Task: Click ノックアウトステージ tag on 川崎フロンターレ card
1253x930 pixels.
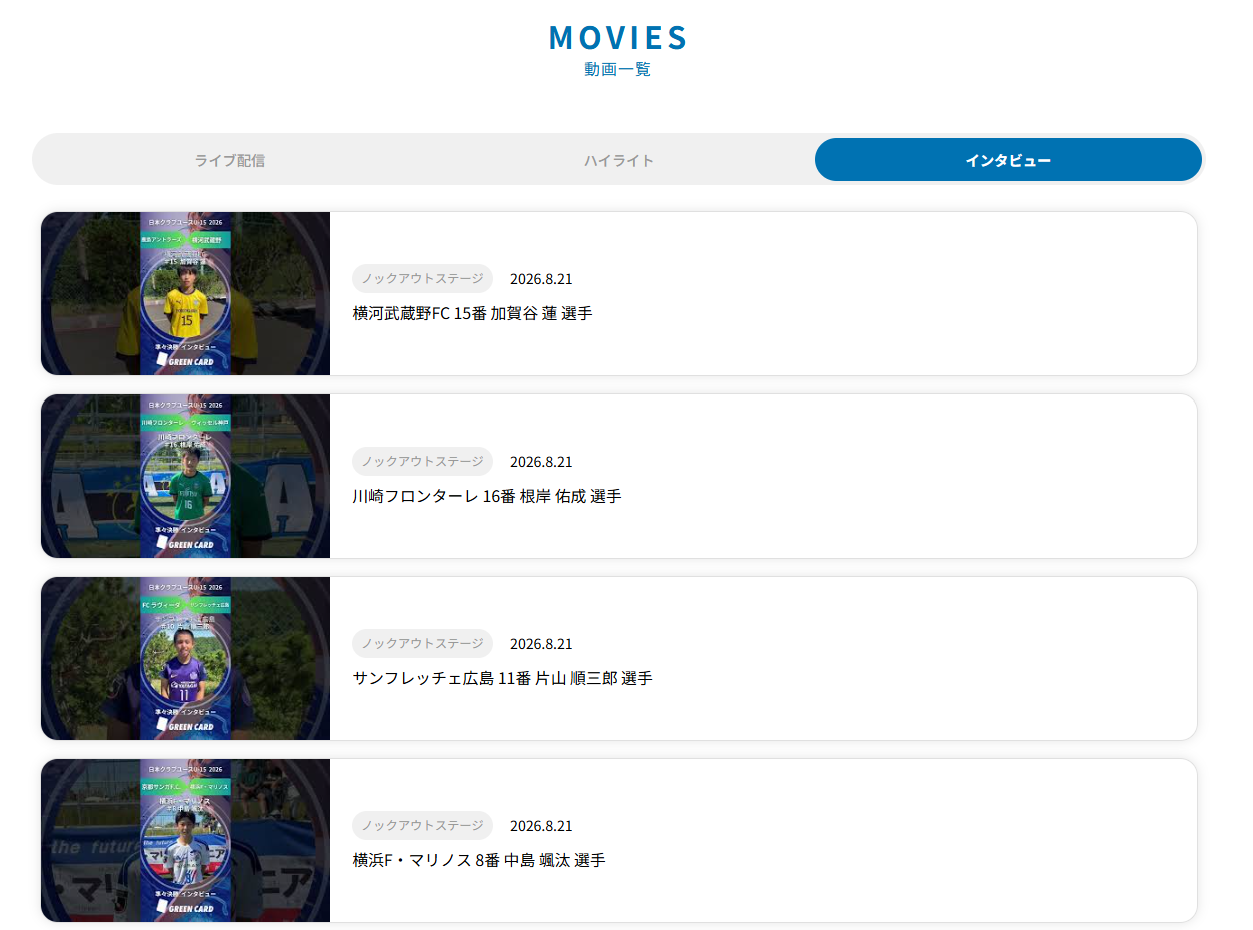Action: 422,461
